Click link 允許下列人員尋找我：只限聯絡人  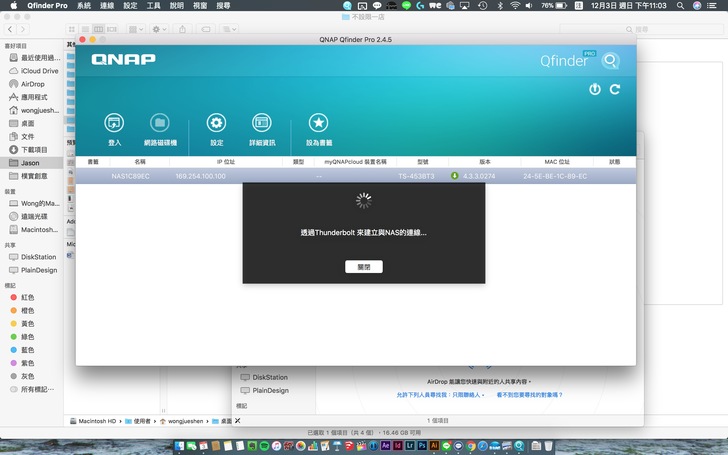tap(440, 395)
